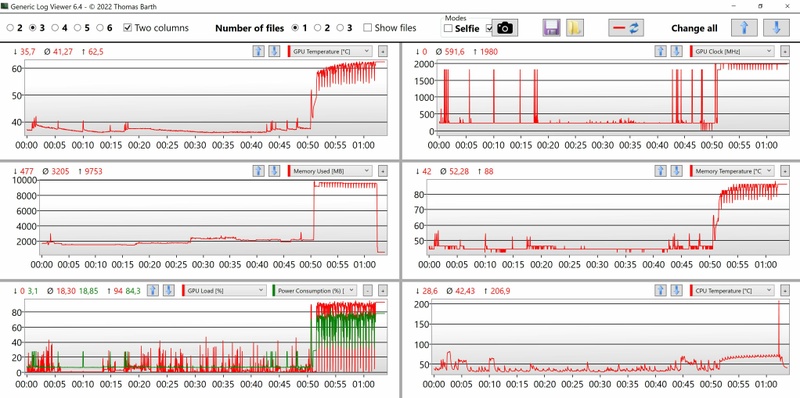
Task: Click plus button beside GPU Temperature dropdown
Action: coord(382,51)
